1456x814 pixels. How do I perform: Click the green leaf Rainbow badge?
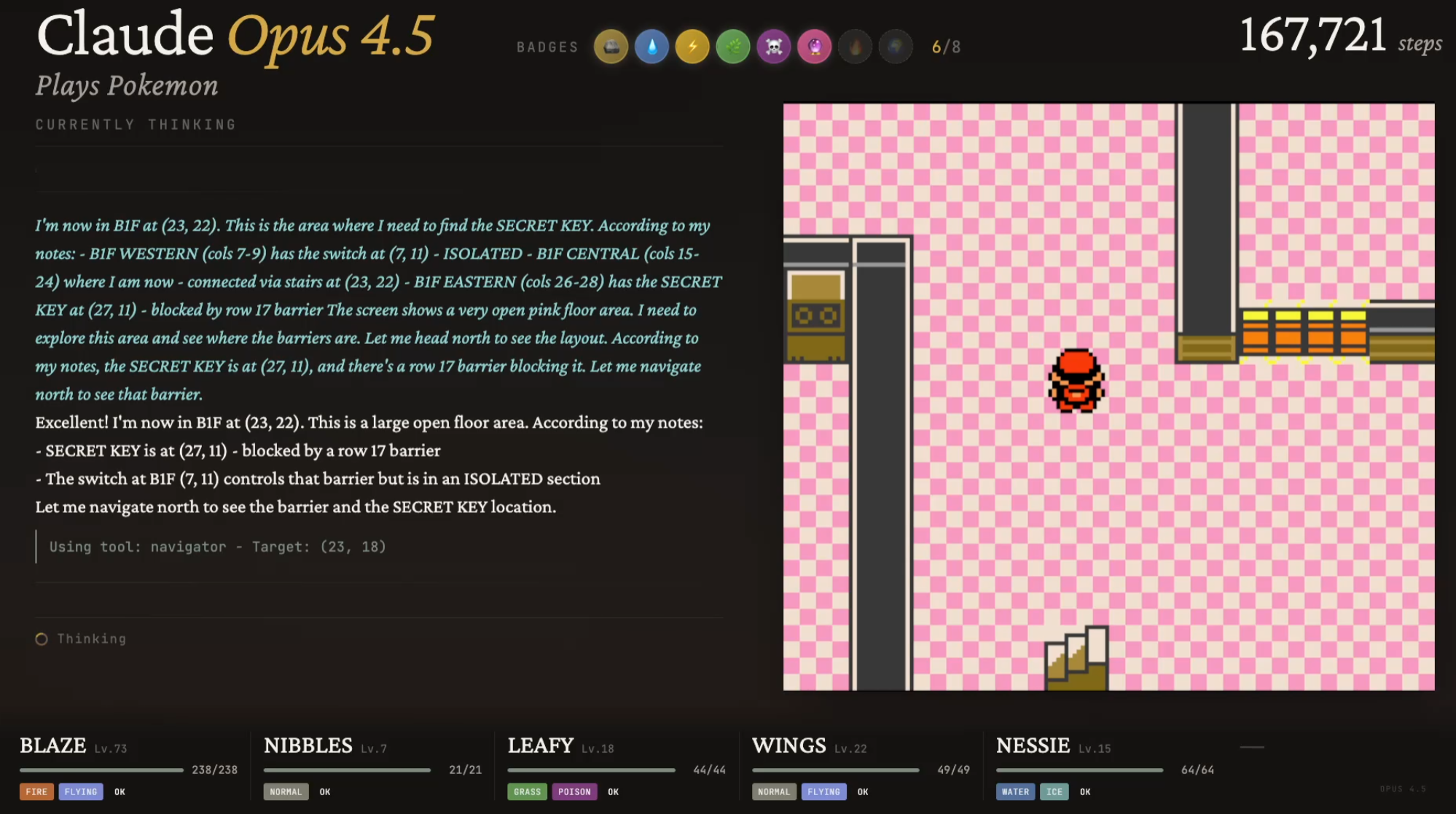733,47
